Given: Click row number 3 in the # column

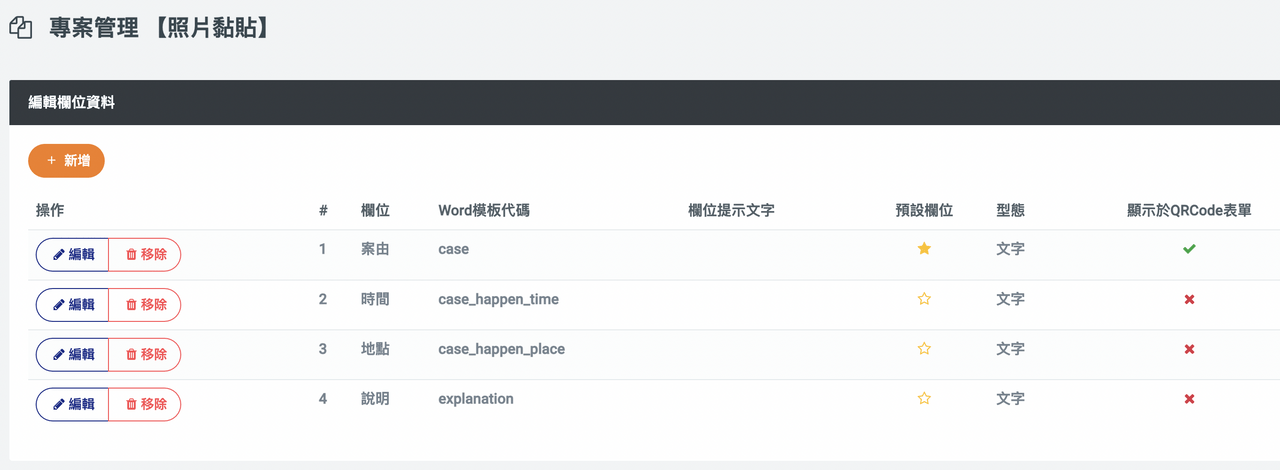Looking at the screenshot, I should (x=323, y=349).
